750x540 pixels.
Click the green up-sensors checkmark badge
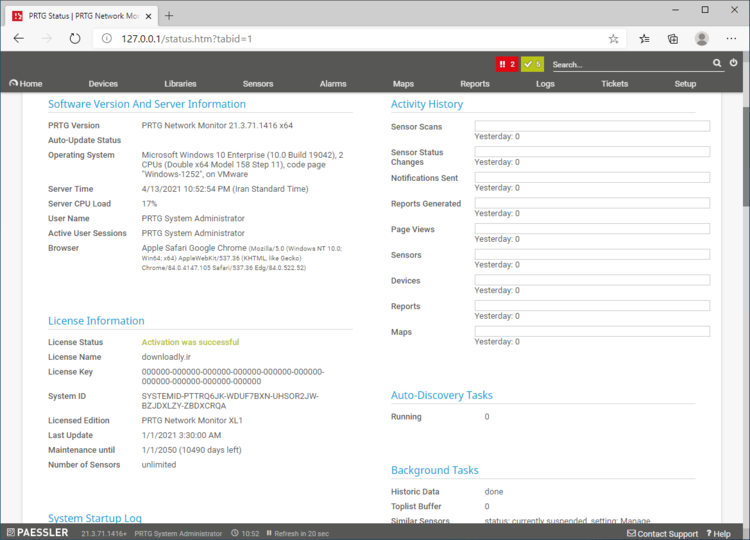(x=533, y=64)
